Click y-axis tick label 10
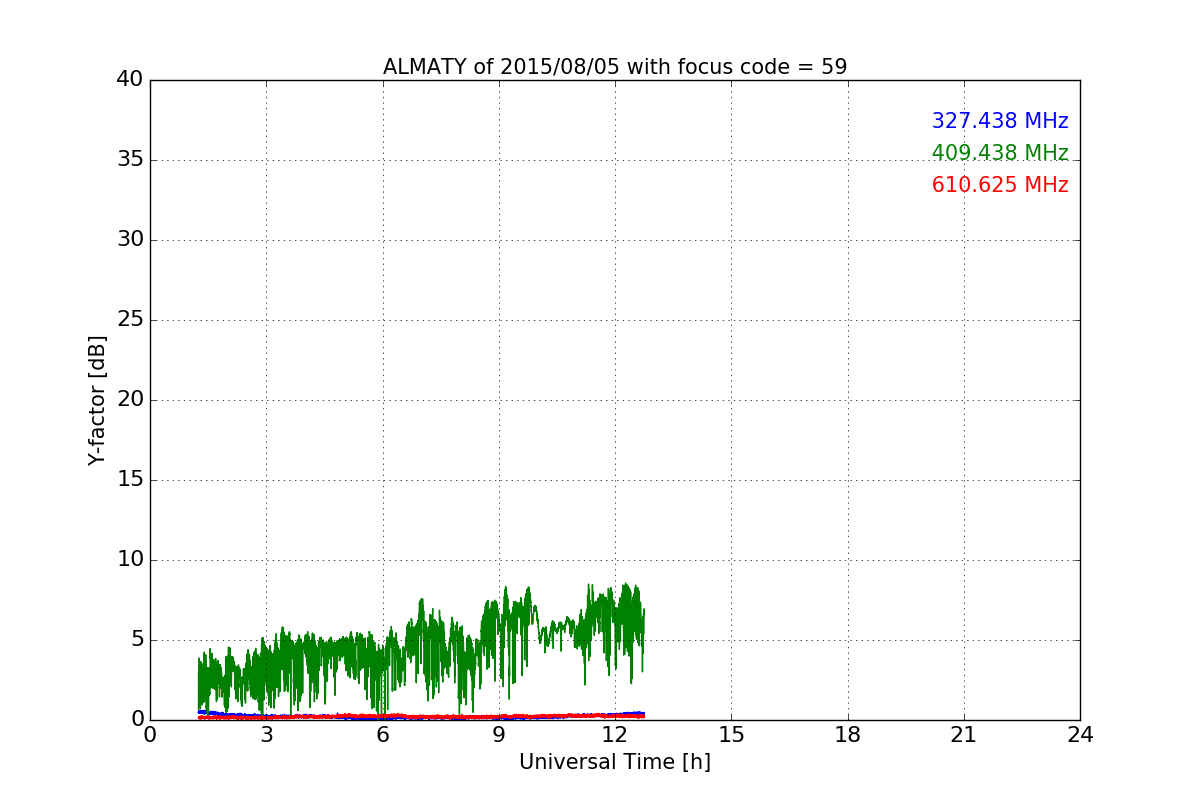The width and height of the screenshot is (1200, 800). (x=130, y=560)
